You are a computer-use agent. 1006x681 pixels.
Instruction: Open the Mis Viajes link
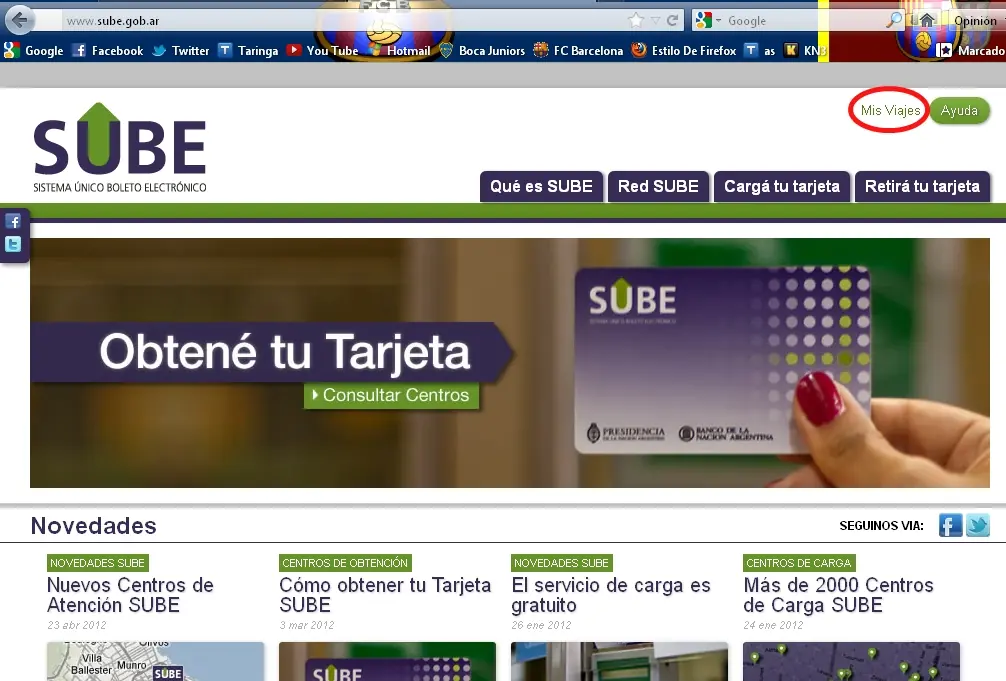(890, 110)
